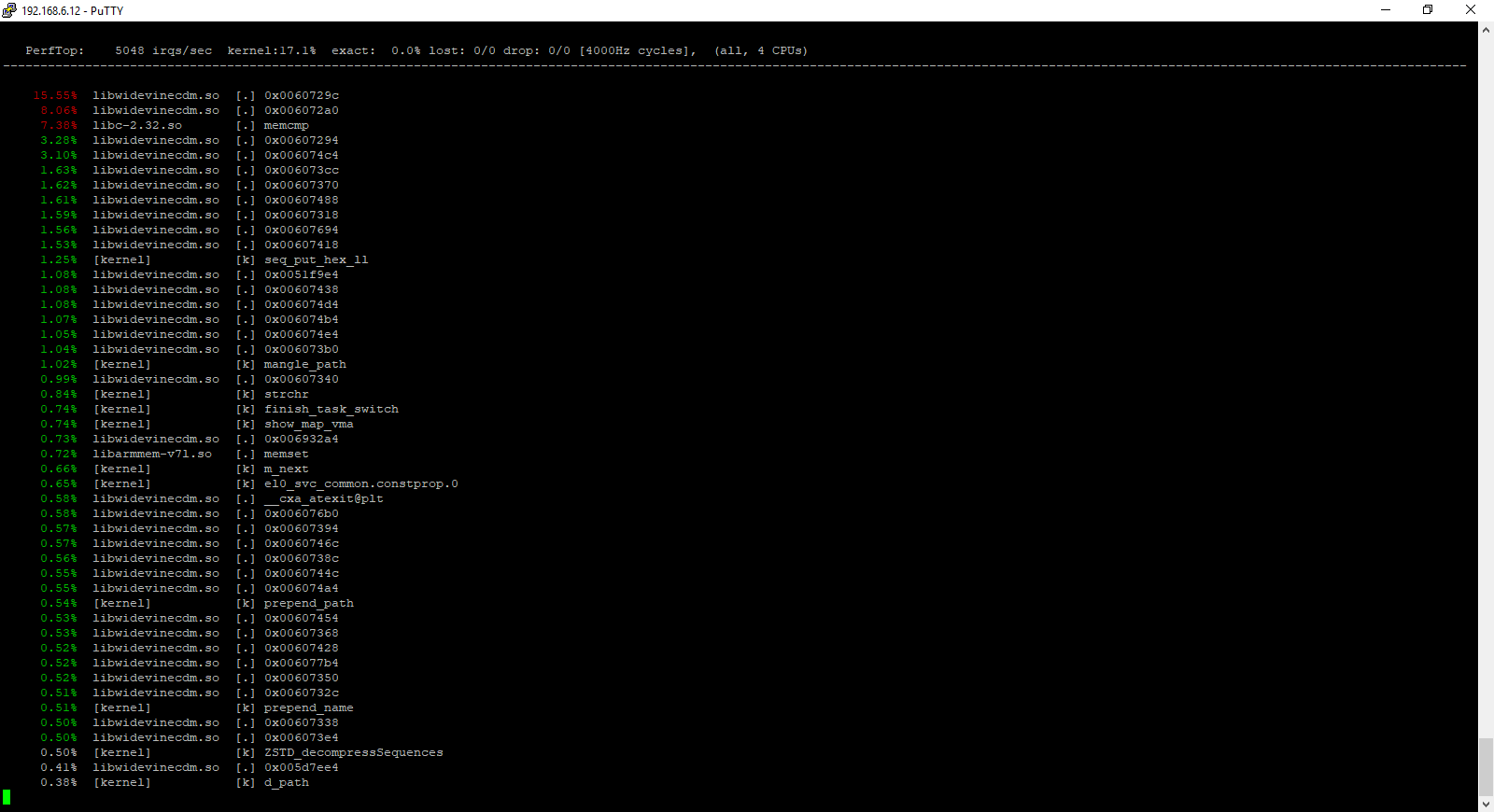Click the PerfTop header label
Screen dimensions: 1494x812
[x=54, y=51]
